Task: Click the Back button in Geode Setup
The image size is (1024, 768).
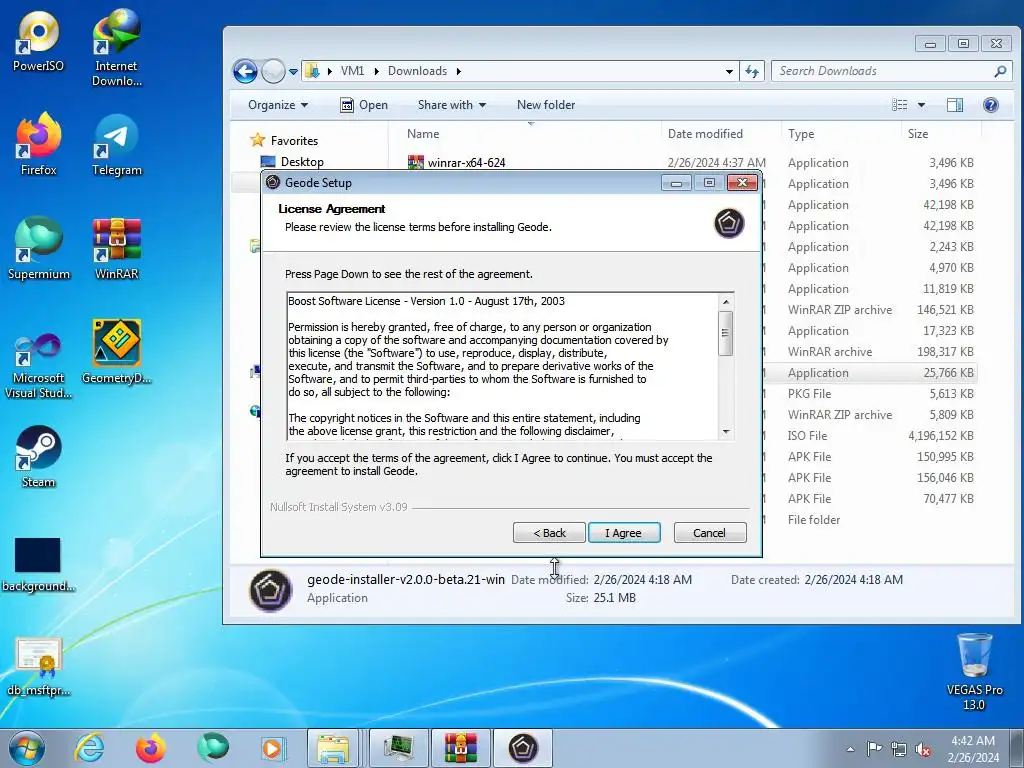Action: coord(549,533)
